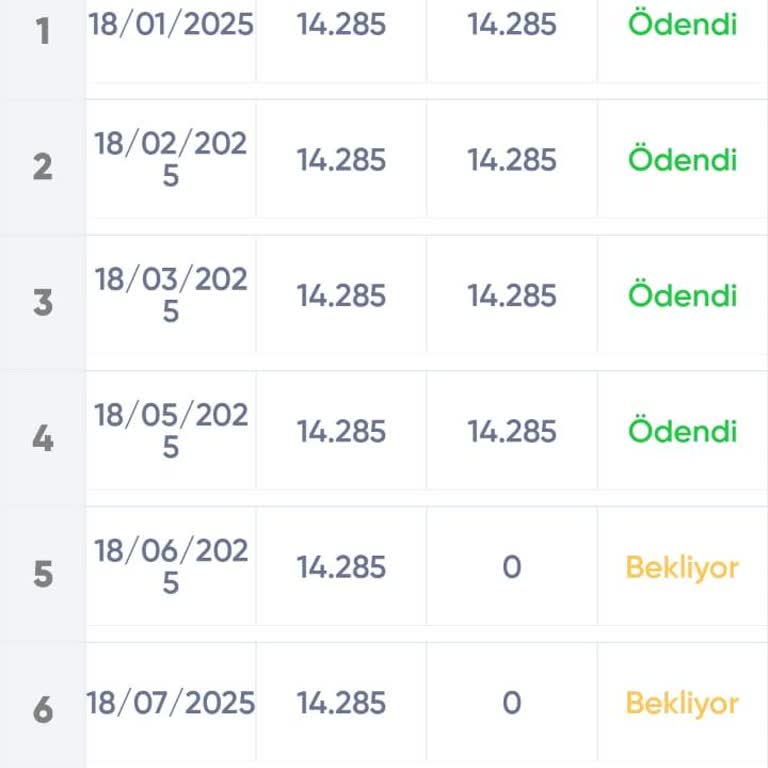The image size is (768, 768).
Task: Click the Ödendi status in row 2
Action: 682,160
